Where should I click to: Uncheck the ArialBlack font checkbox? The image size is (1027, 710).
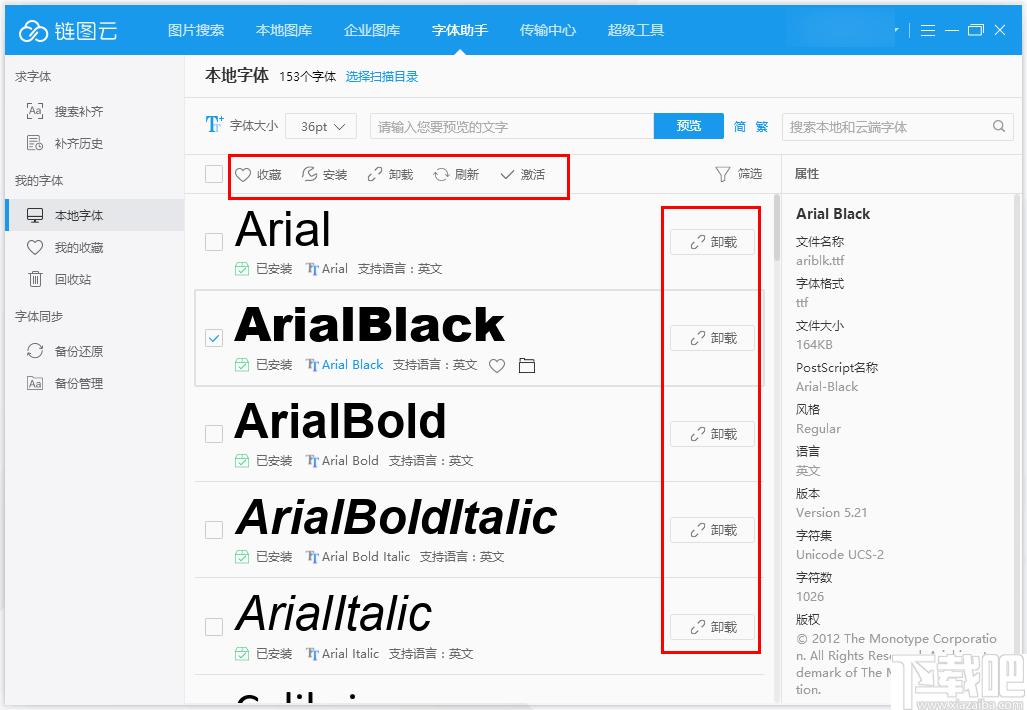pyautogui.click(x=213, y=338)
